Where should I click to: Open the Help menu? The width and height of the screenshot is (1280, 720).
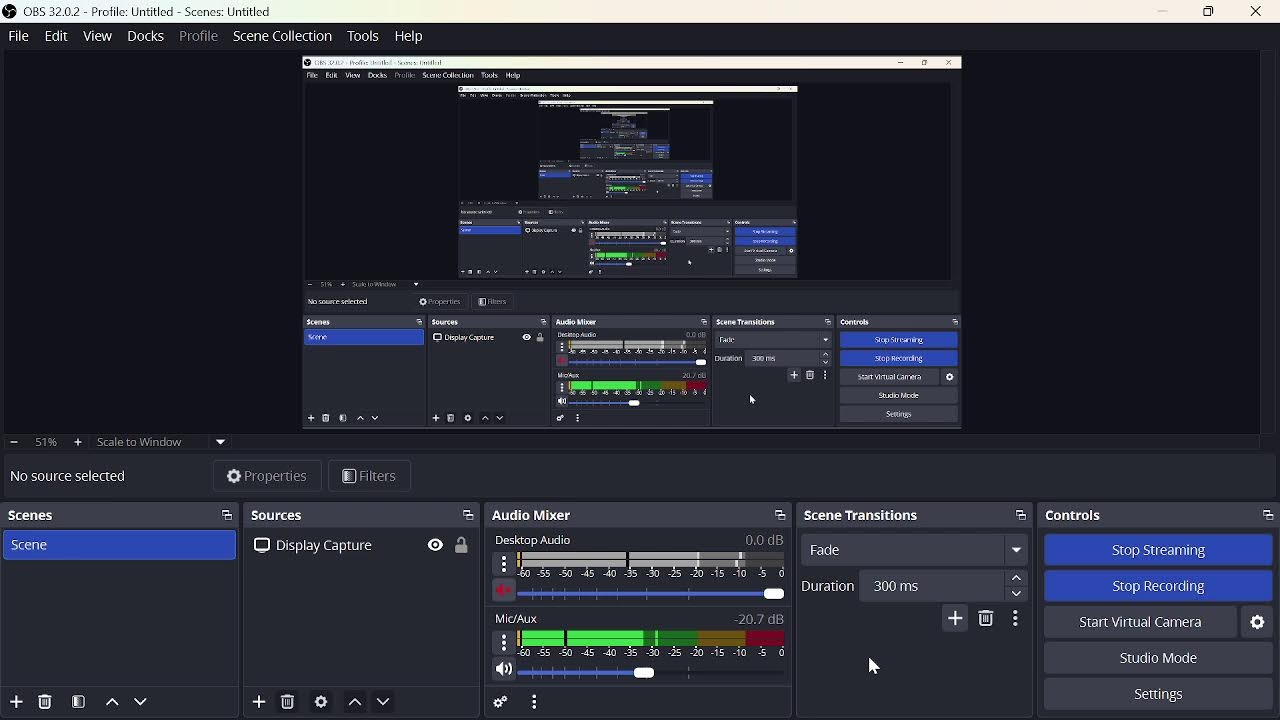tap(409, 36)
